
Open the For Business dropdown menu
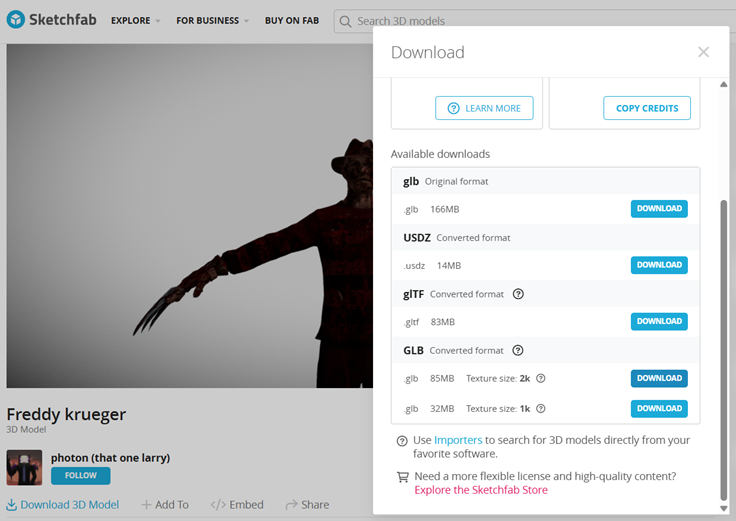[212, 21]
